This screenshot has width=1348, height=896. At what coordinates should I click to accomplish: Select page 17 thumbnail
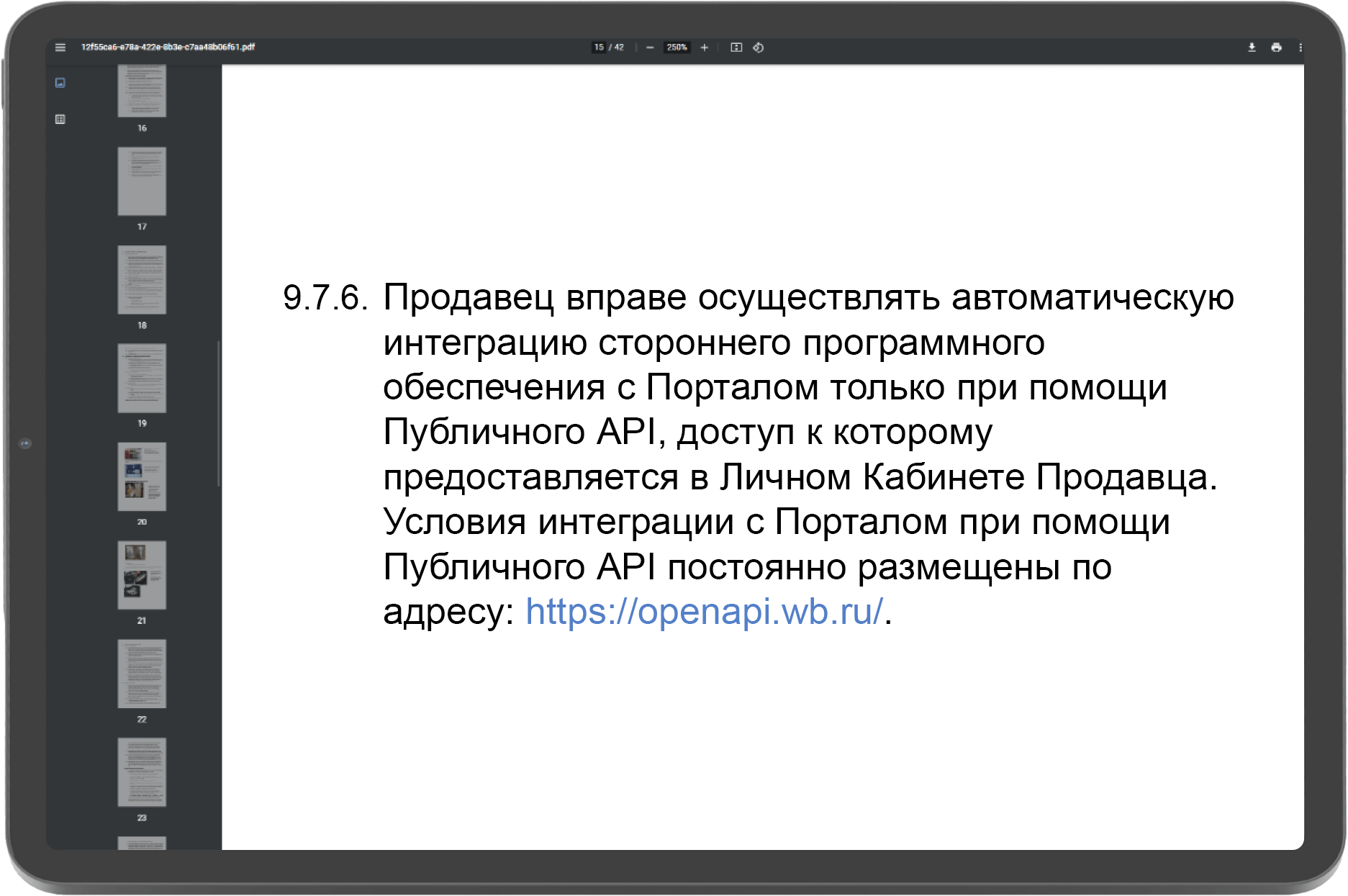pos(142,181)
